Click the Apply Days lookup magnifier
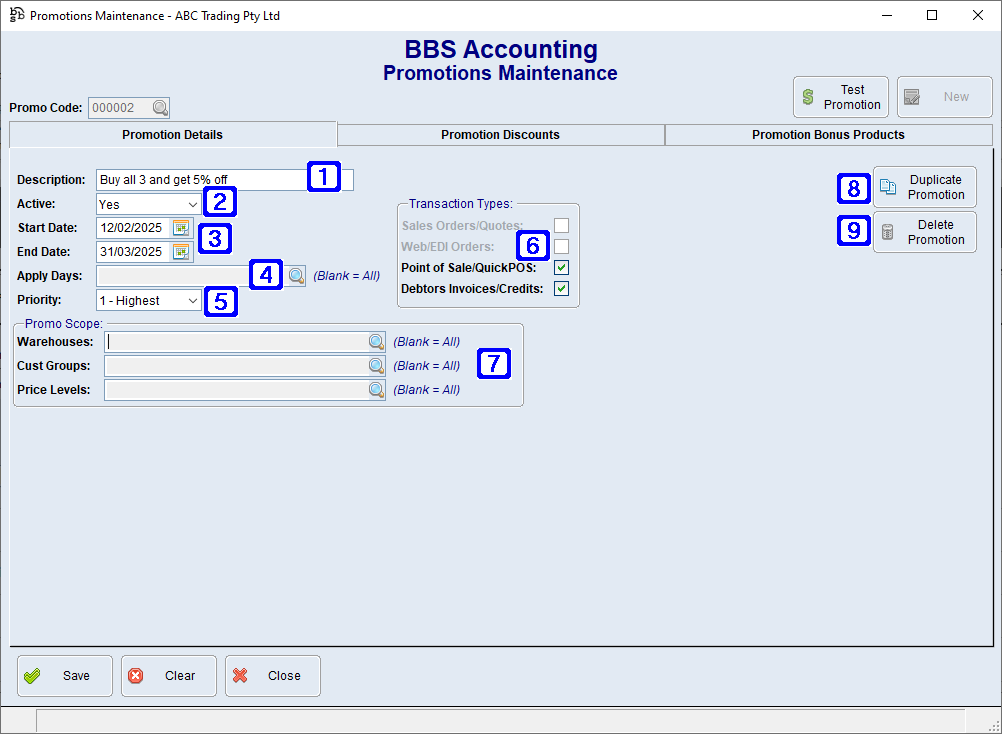Image resolution: width=1002 pixels, height=734 pixels. (x=296, y=275)
